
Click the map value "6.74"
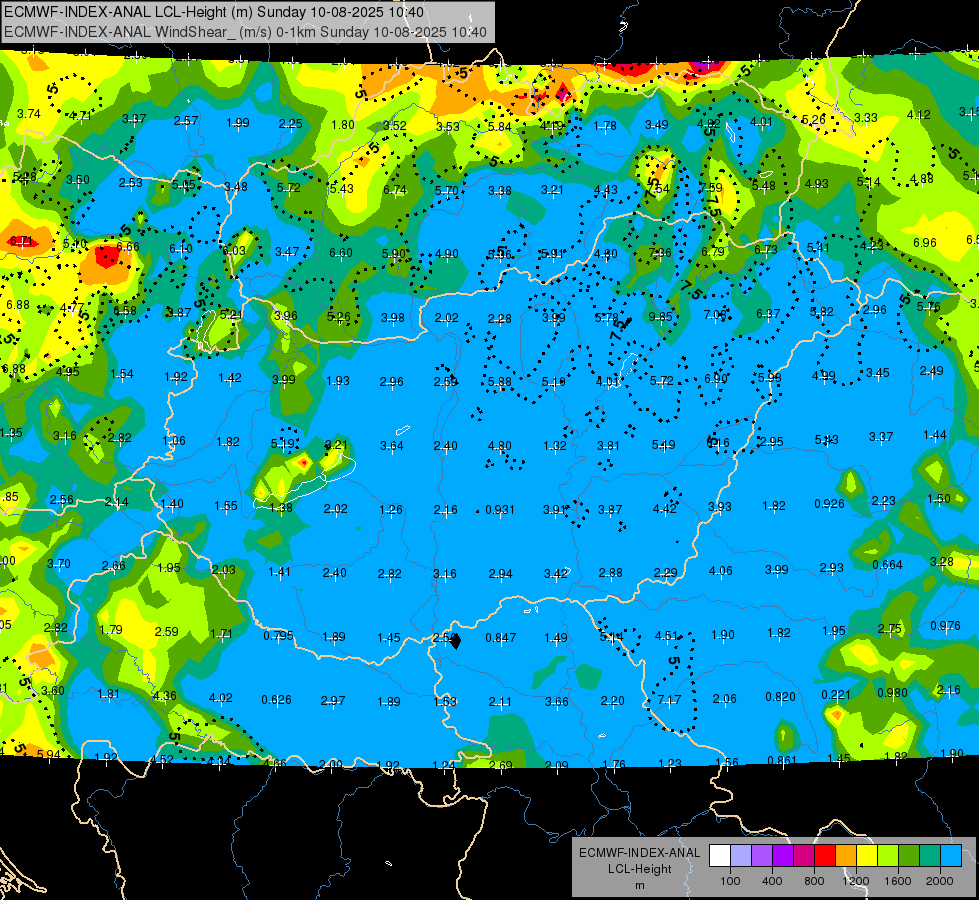395,189
